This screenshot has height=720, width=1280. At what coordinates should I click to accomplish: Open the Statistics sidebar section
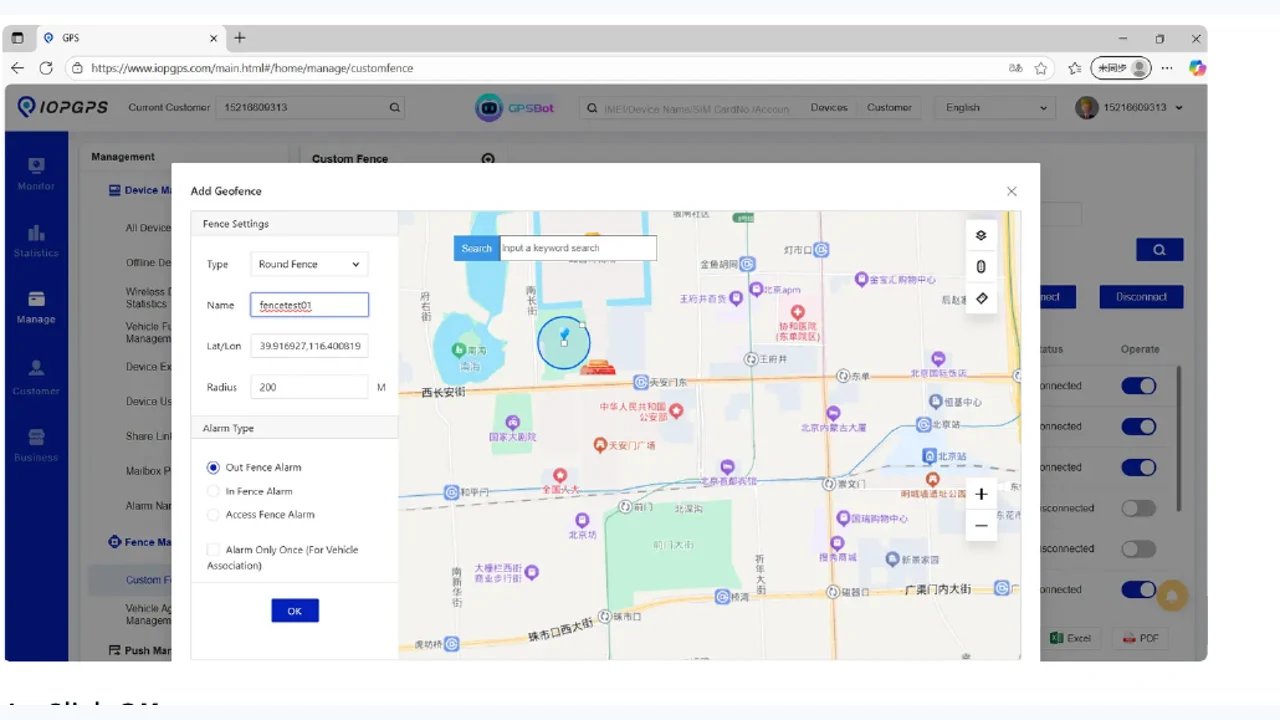pyautogui.click(x=36, y=240)
